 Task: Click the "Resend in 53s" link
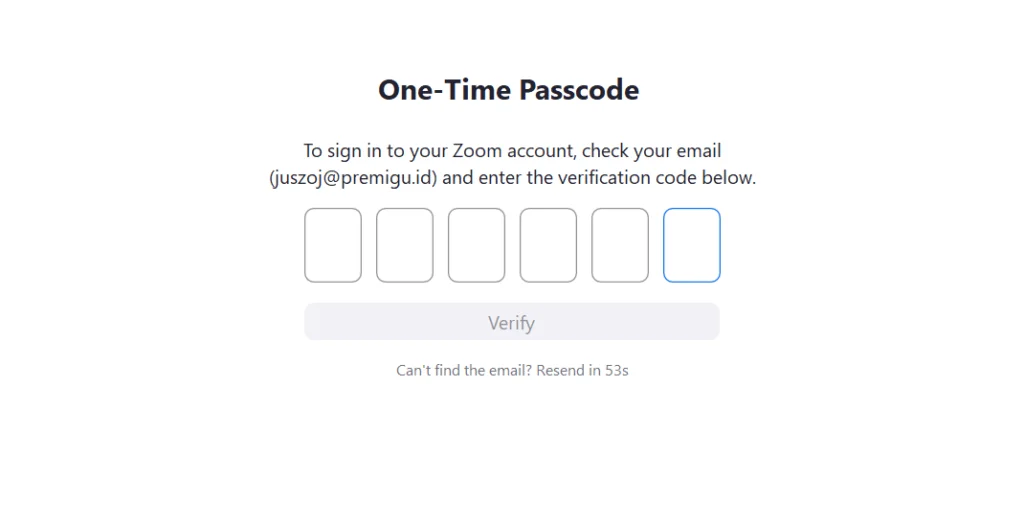pyautogui.click(x=582, y=370)
